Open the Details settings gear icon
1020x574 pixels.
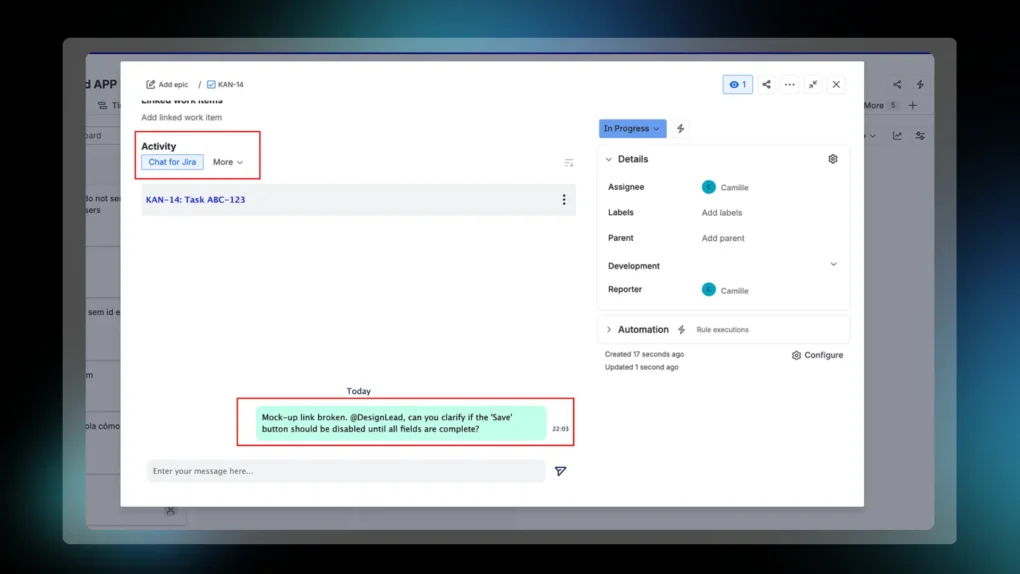(833, 159)
